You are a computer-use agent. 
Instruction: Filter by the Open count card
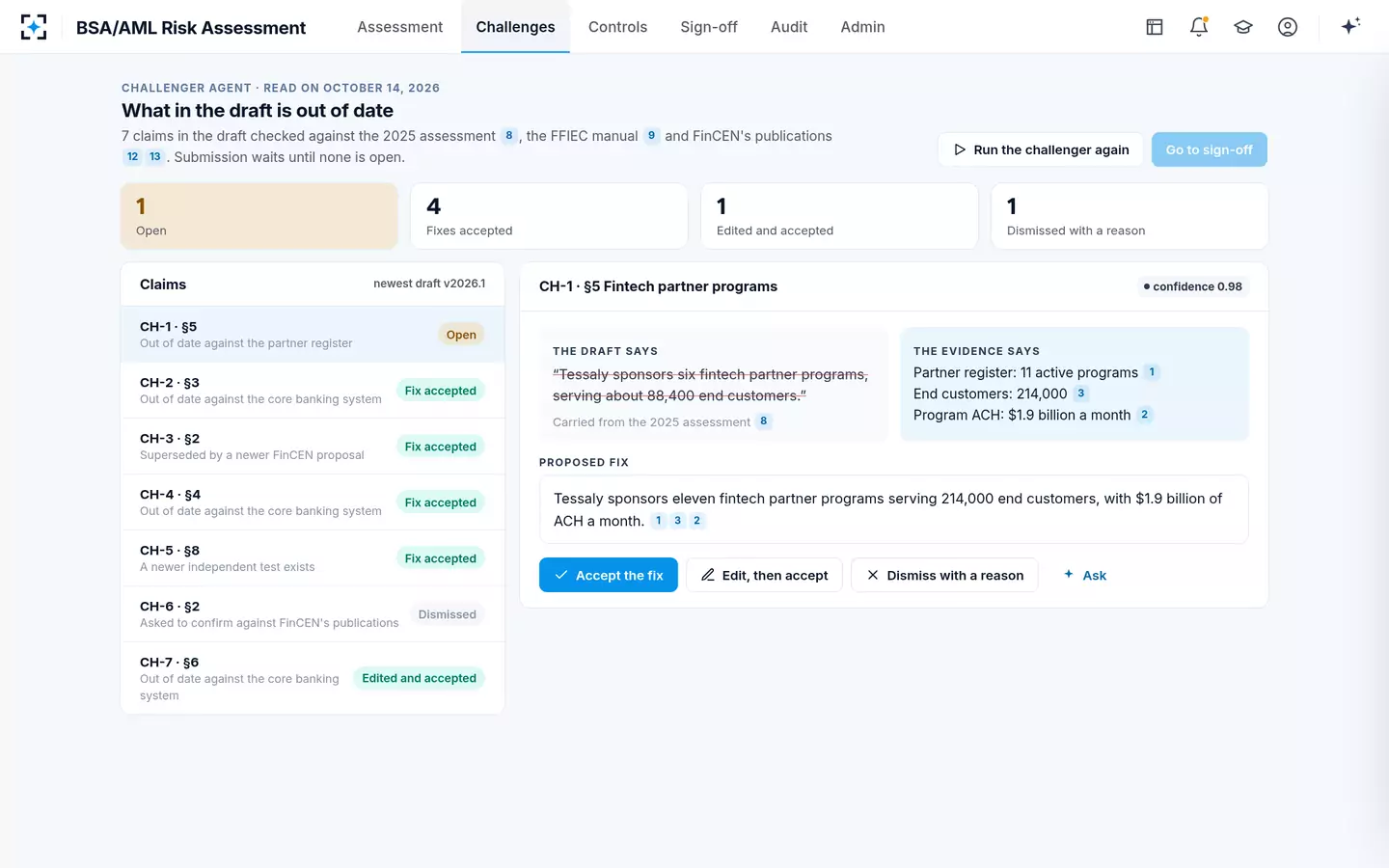(259, 216)
